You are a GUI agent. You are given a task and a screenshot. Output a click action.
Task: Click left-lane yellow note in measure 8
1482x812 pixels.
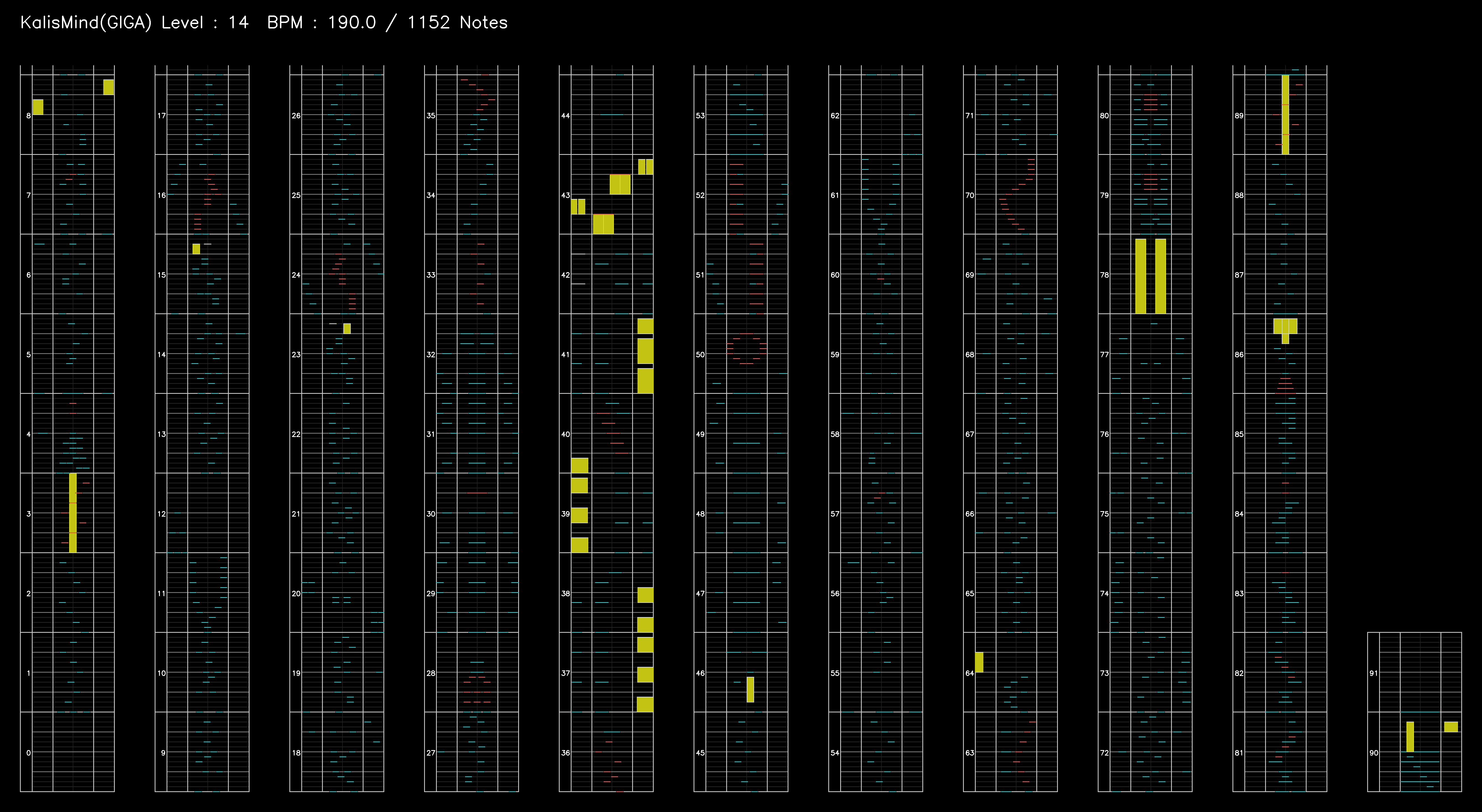coord(38,107)
